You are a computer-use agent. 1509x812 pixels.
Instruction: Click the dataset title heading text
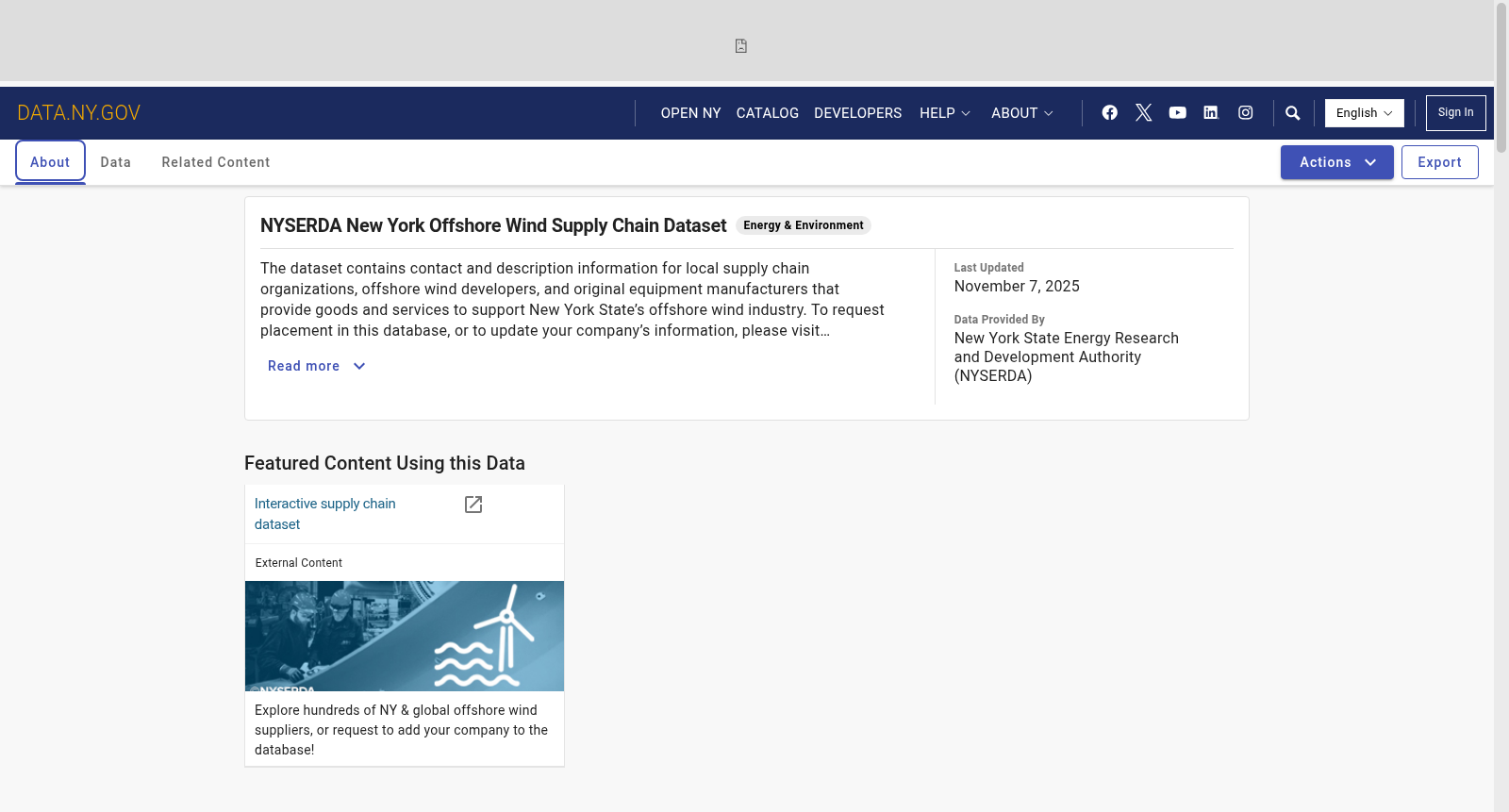tap(493, 225)
